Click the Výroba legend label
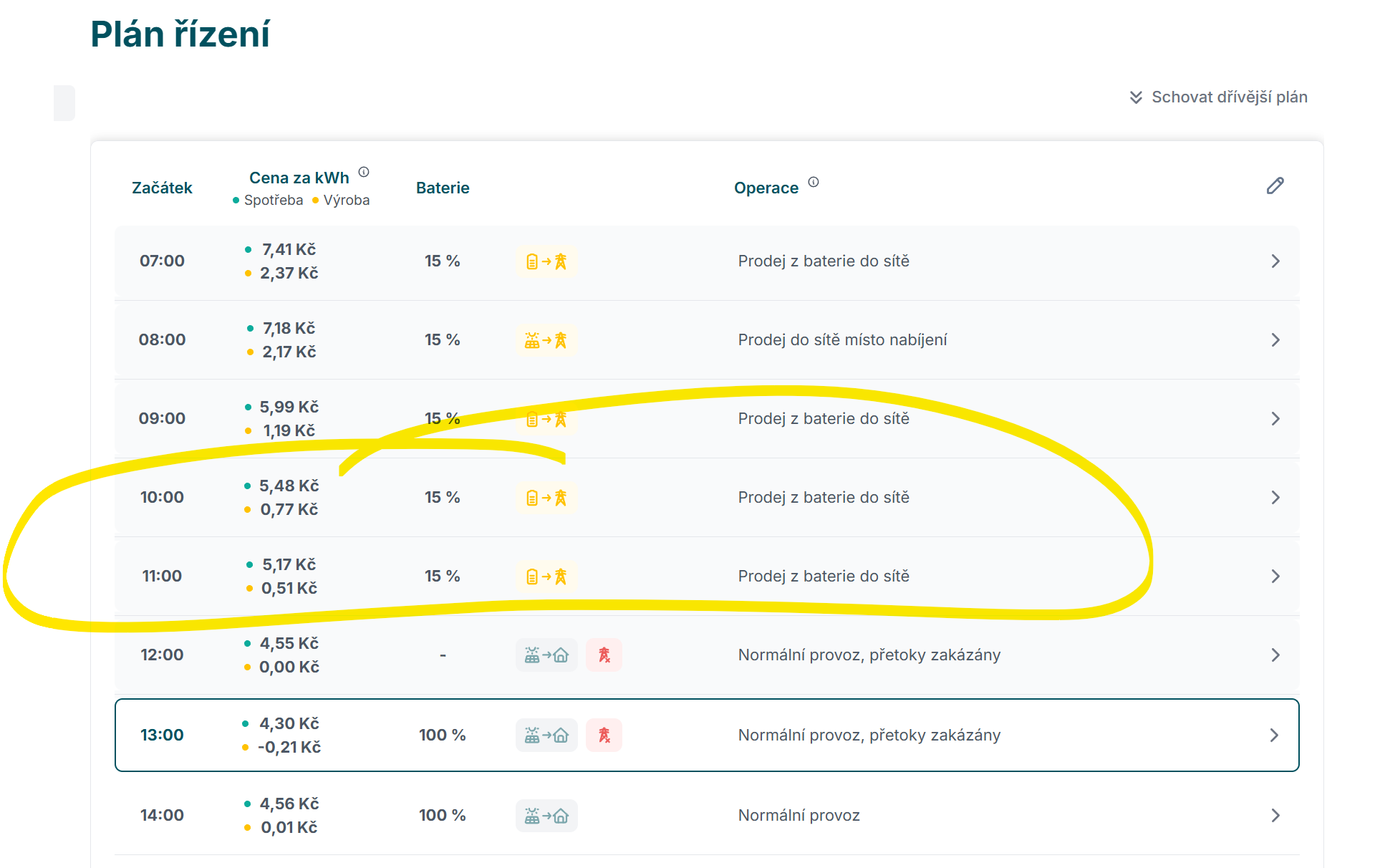This screenshot has width=1380, height=868. 347,201
